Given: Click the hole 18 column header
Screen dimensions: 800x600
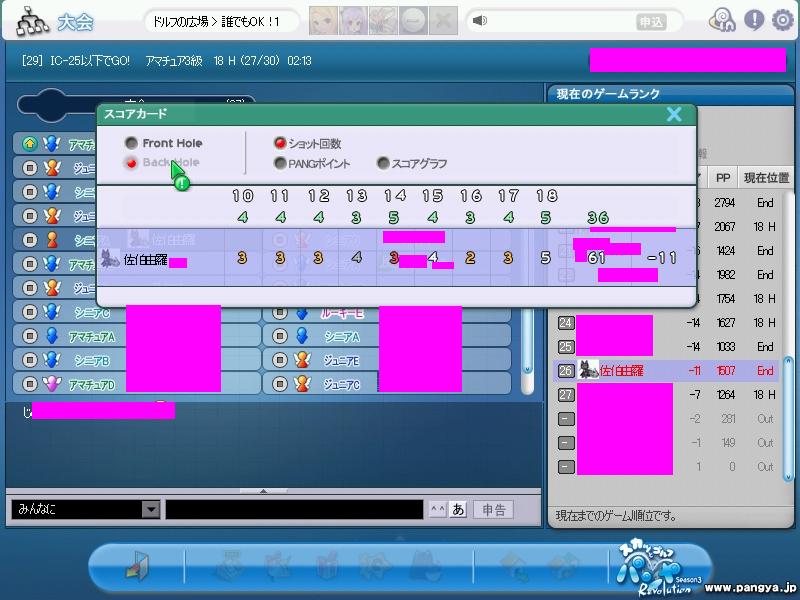Looking at the screenshot, I should 546,196.
